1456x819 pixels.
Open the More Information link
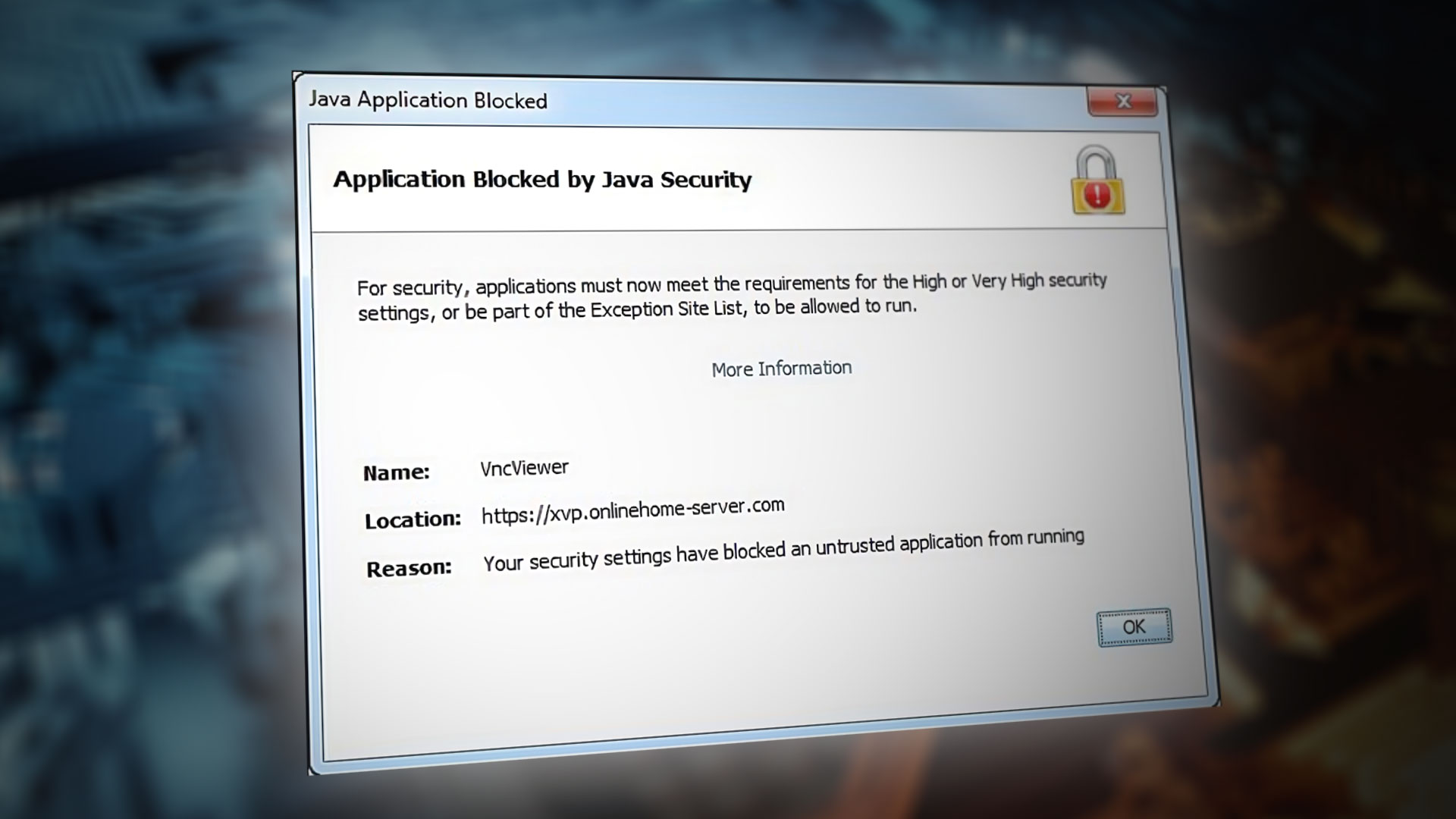pyautogui.click(x=781, y=369)
